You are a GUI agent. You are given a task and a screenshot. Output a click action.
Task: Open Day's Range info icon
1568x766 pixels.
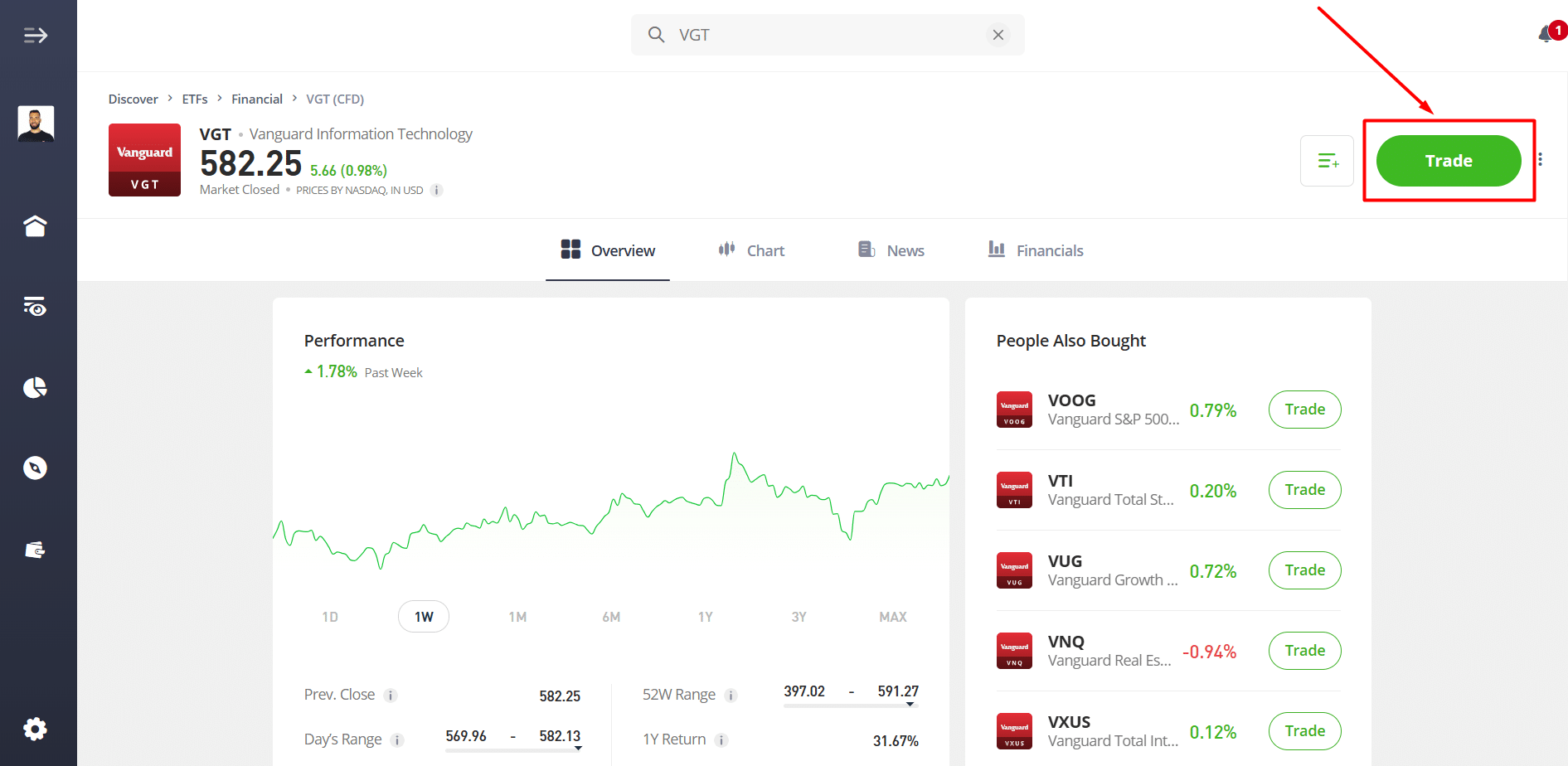(397, 740)
